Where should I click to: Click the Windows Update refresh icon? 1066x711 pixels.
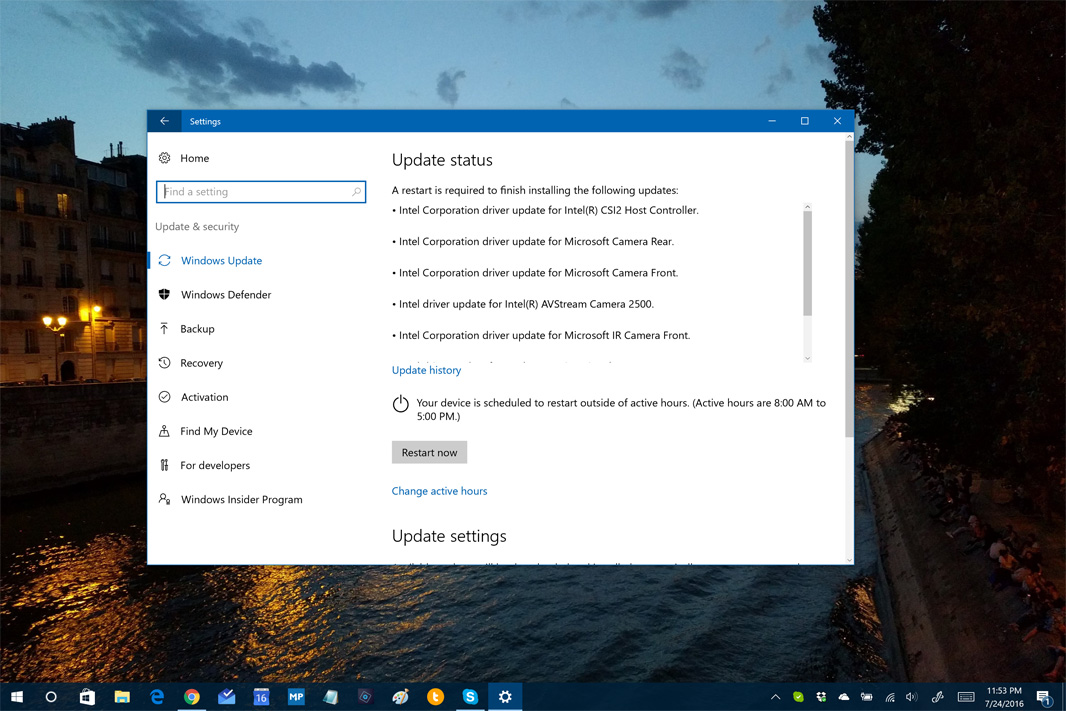[165, 260]
